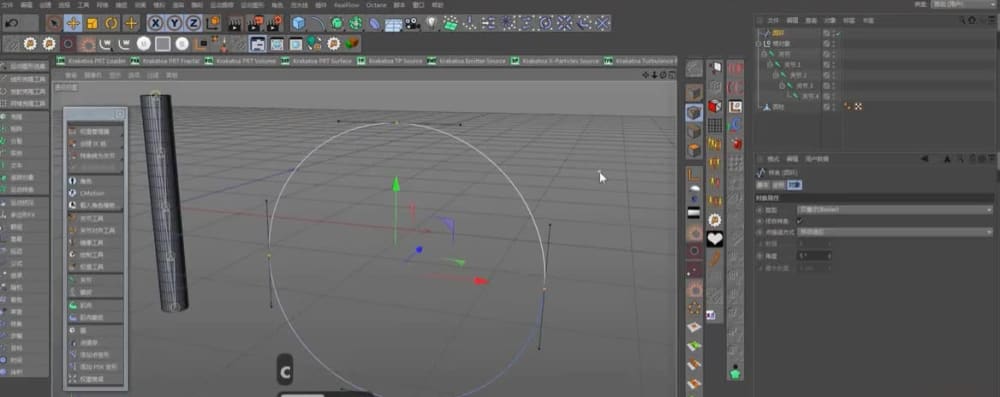Open the 帮助 help menu
1000x397 pixels.
click(x=438, y=4)
